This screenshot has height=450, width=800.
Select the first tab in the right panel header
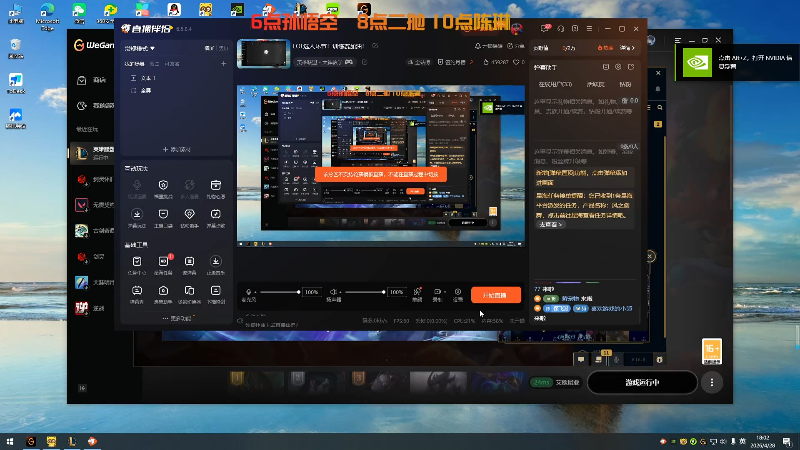[x=541, y=48]
